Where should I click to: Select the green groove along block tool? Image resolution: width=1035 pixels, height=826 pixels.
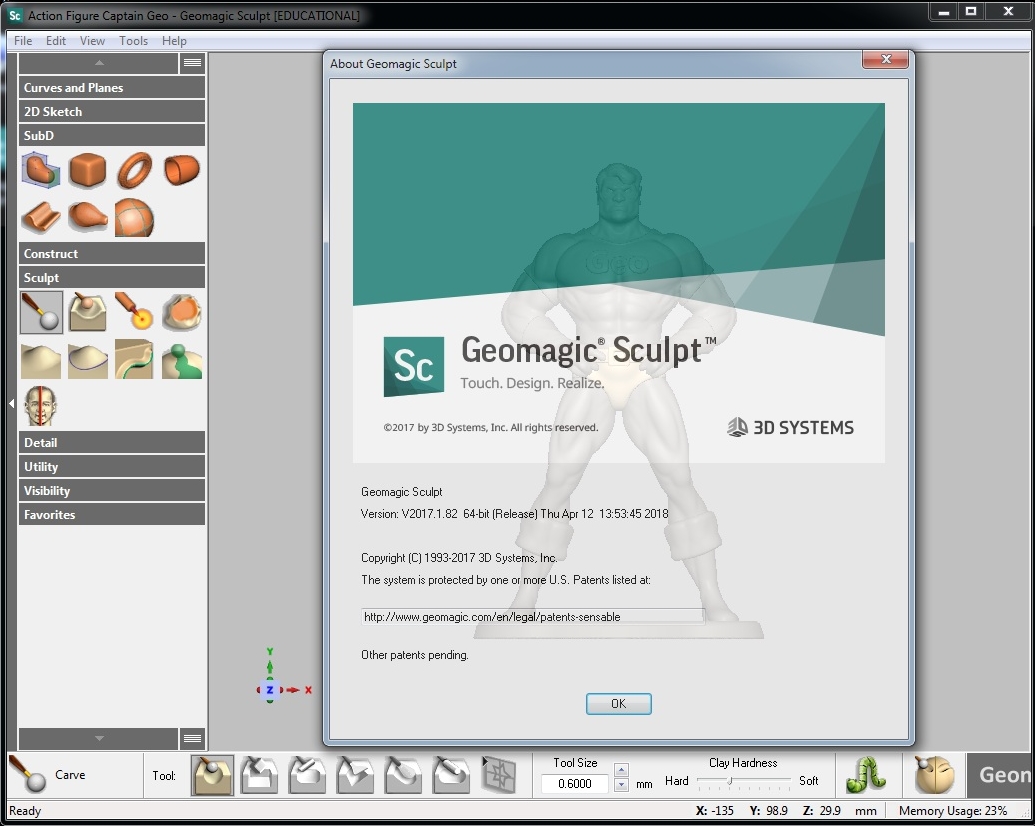134,360
